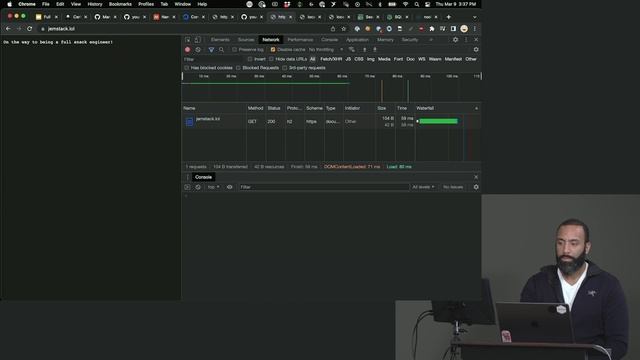
Task: Click the Export HAR download arrow
Action: point(374,49)
